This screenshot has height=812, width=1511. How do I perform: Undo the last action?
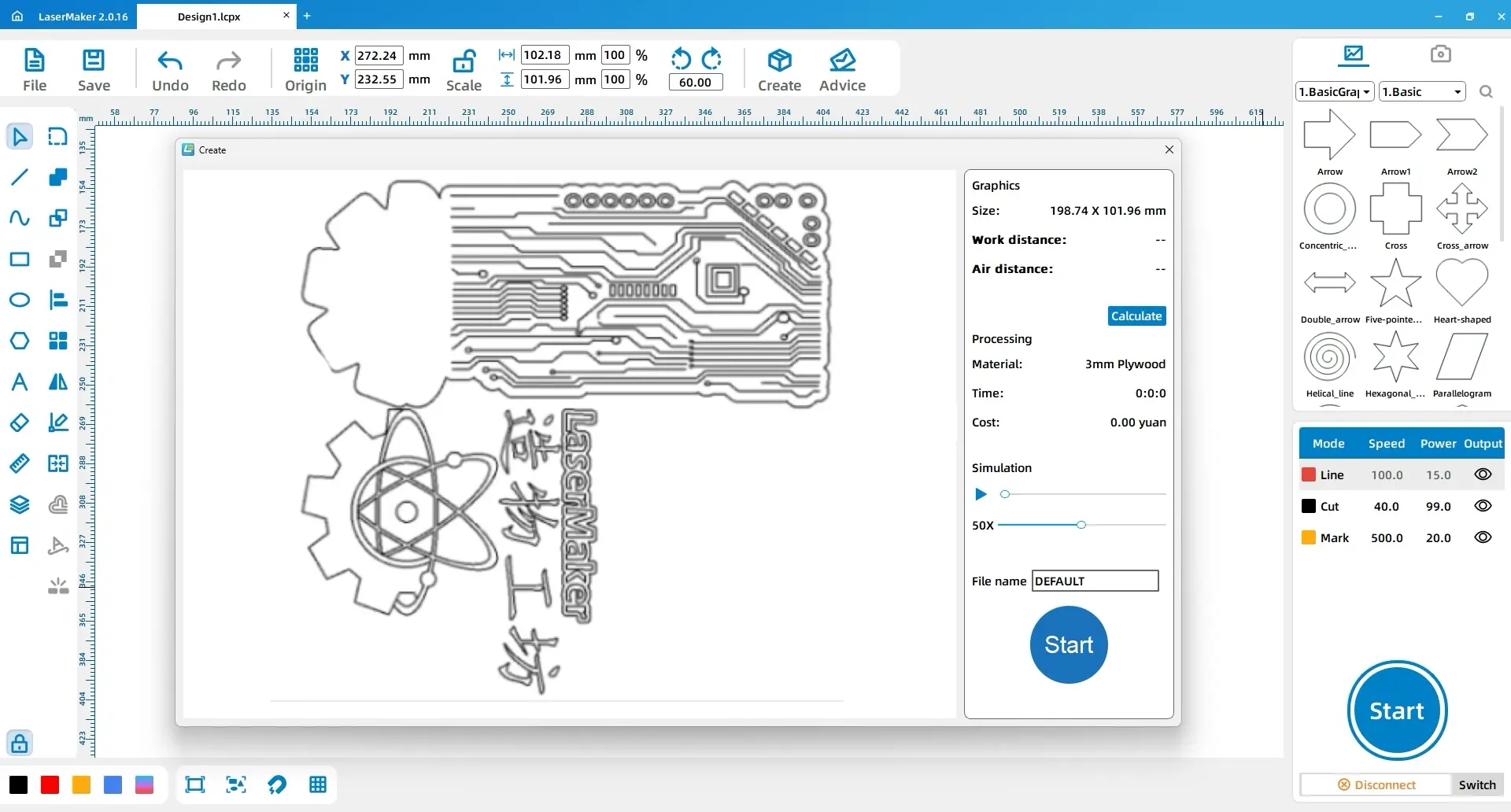pos(170,61)
